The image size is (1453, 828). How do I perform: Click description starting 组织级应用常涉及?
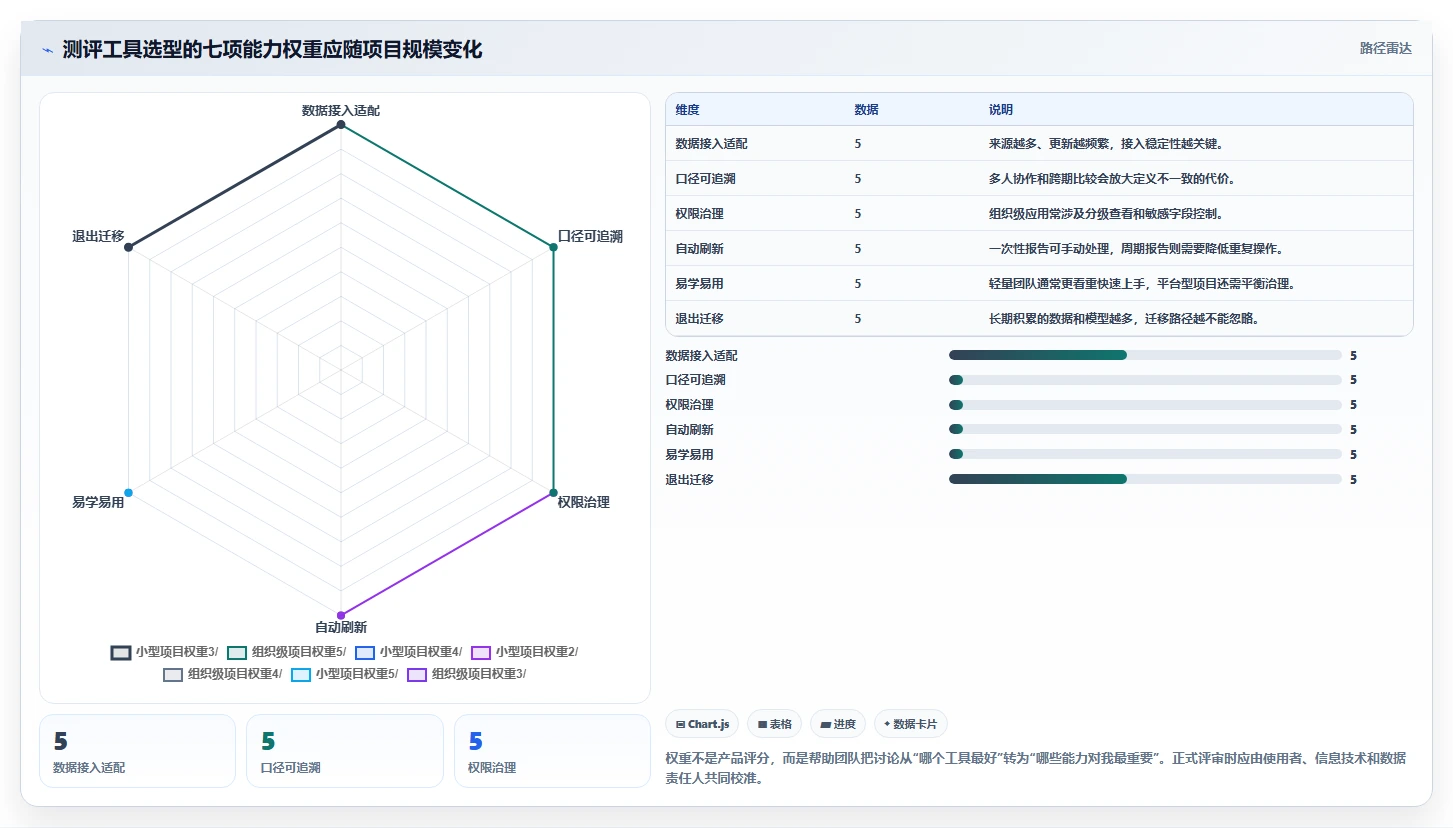(1106, 214)
